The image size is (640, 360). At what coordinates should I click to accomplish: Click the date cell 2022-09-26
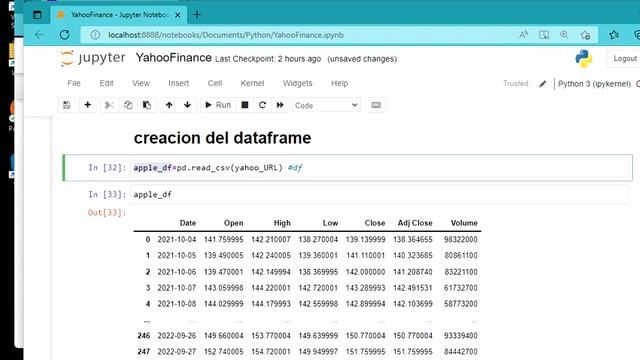click(177, 336)
